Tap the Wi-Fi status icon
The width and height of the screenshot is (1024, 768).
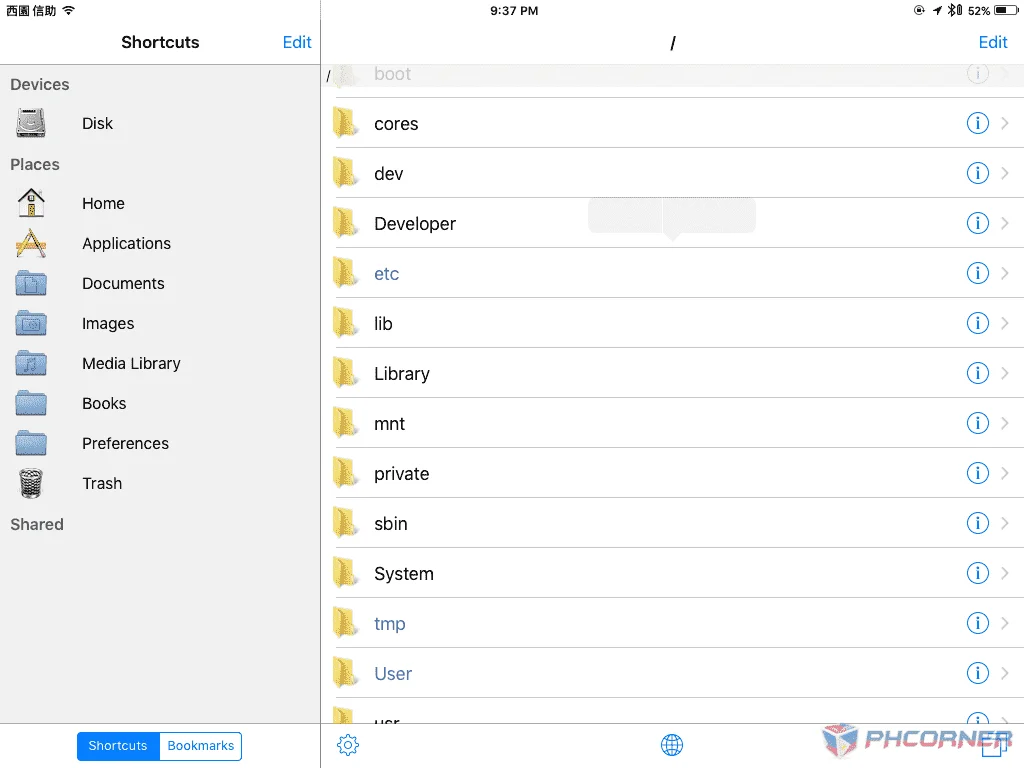69,10
